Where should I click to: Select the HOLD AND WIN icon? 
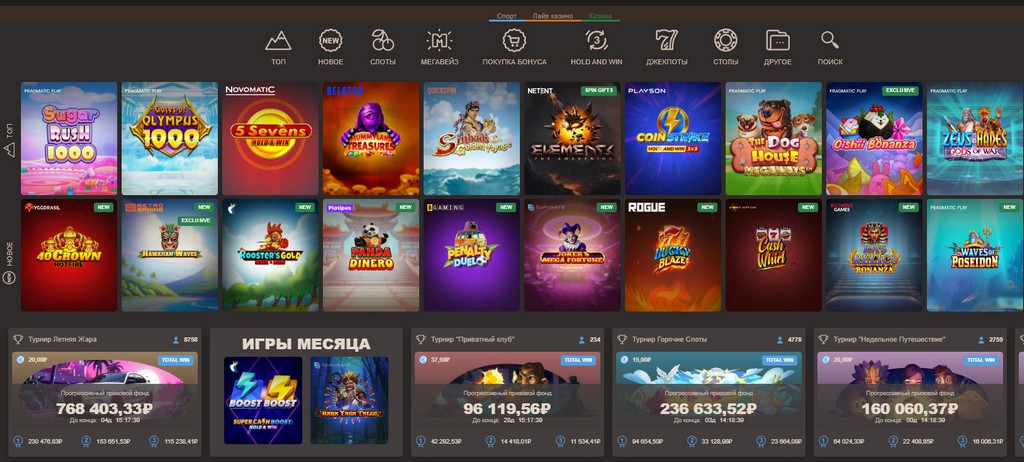pos(596,41)
